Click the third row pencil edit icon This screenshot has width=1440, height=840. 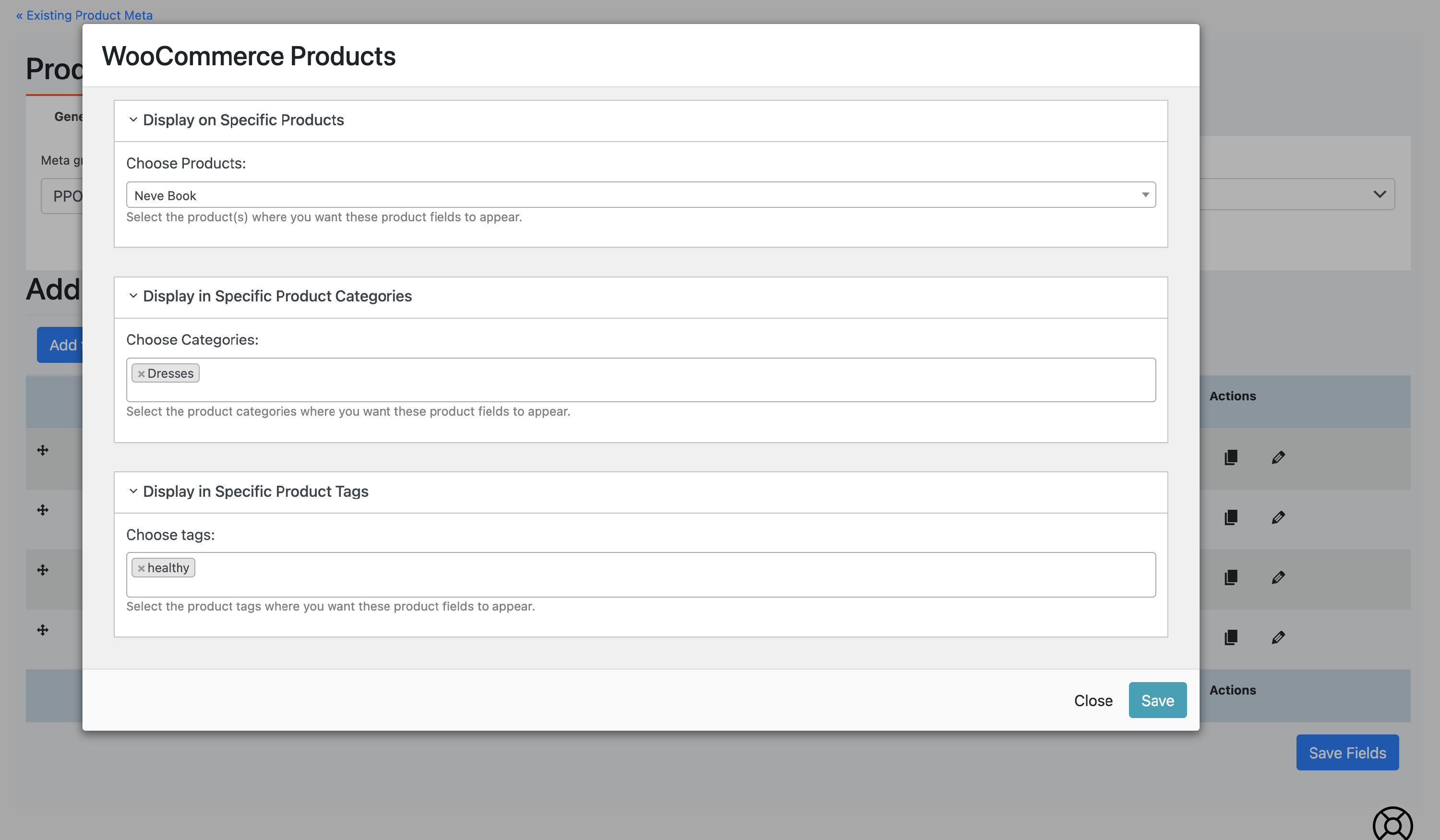(1278, 577)
